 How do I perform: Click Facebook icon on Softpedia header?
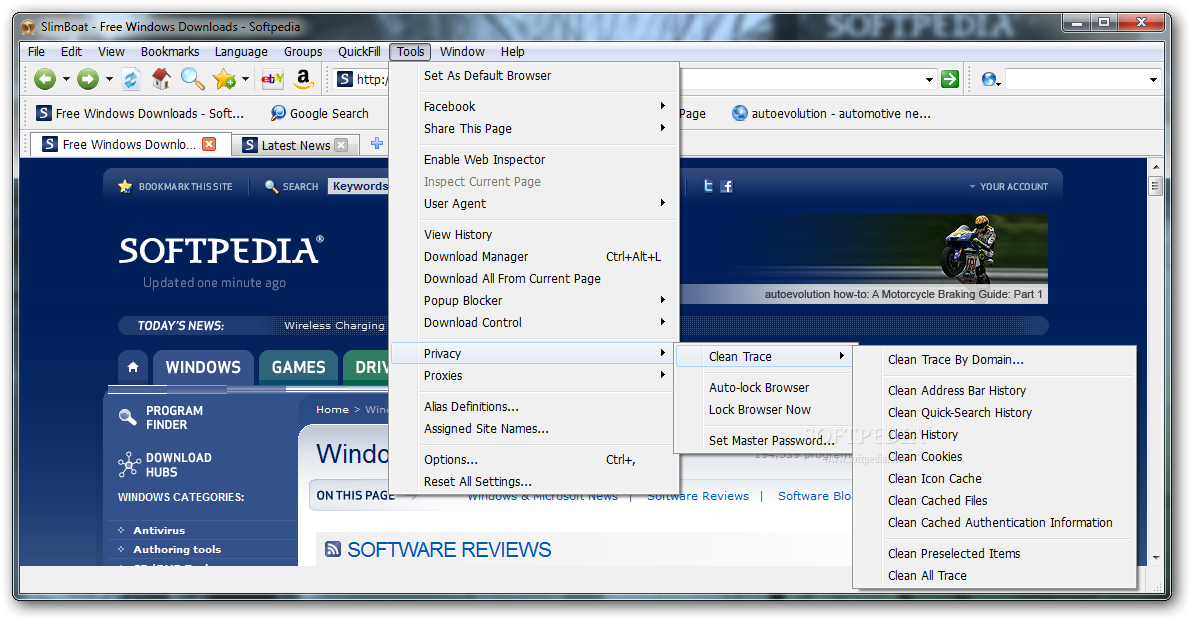[x=727, y=186]
